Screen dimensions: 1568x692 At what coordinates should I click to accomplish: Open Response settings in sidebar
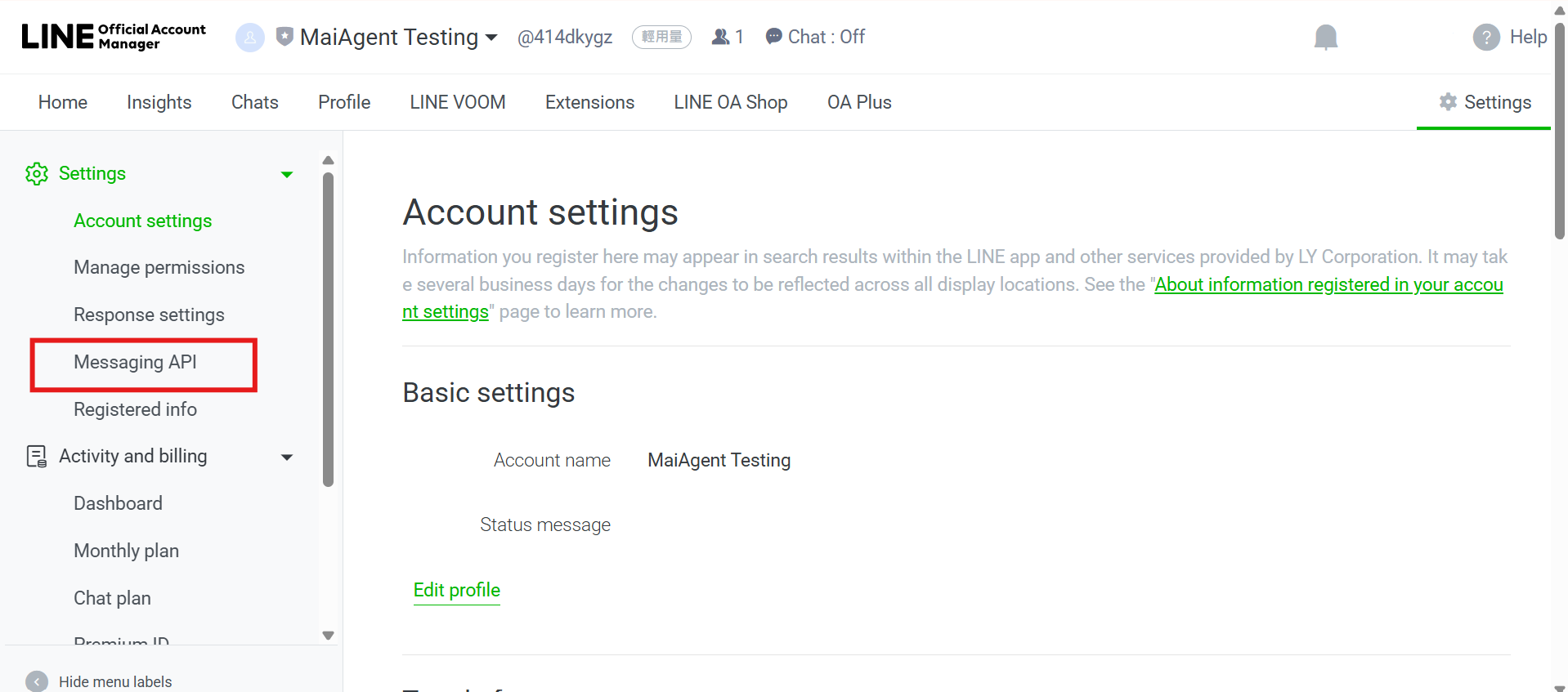149,315
